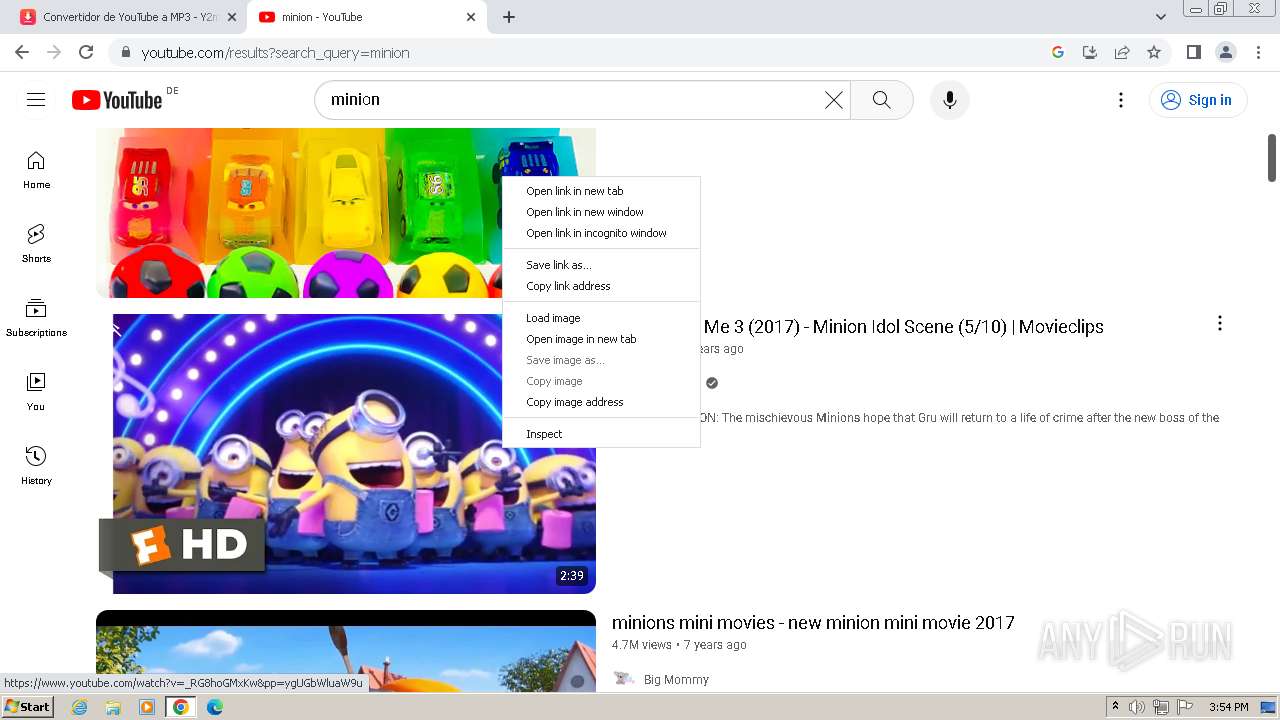The width and height of the screenshot is (1280, 720).
Task: Click the volume tray icon
Action: pyautogui.click(x=1137, y=707)
